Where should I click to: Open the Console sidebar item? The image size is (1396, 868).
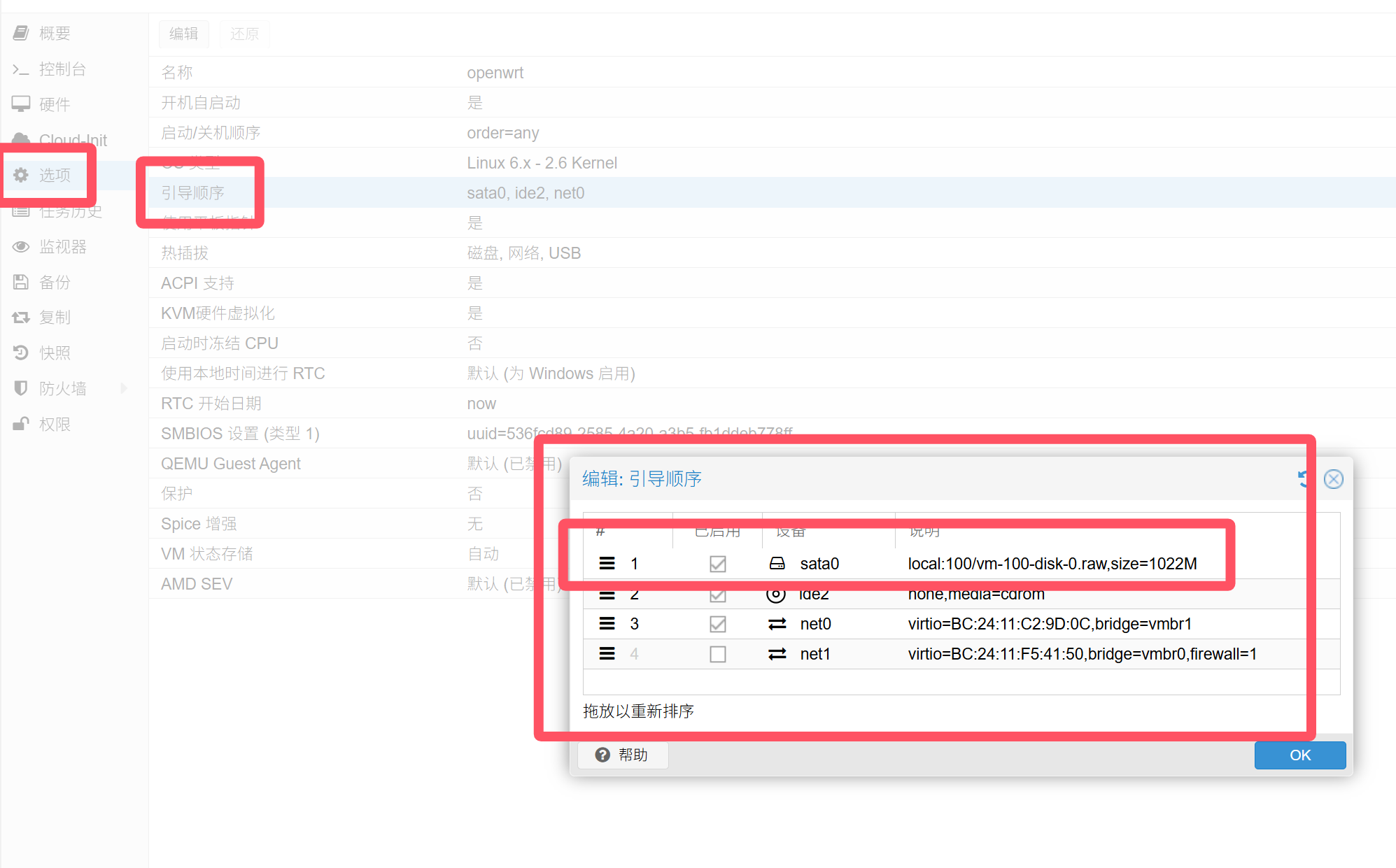pyautogui.click(x=62, y=69)
